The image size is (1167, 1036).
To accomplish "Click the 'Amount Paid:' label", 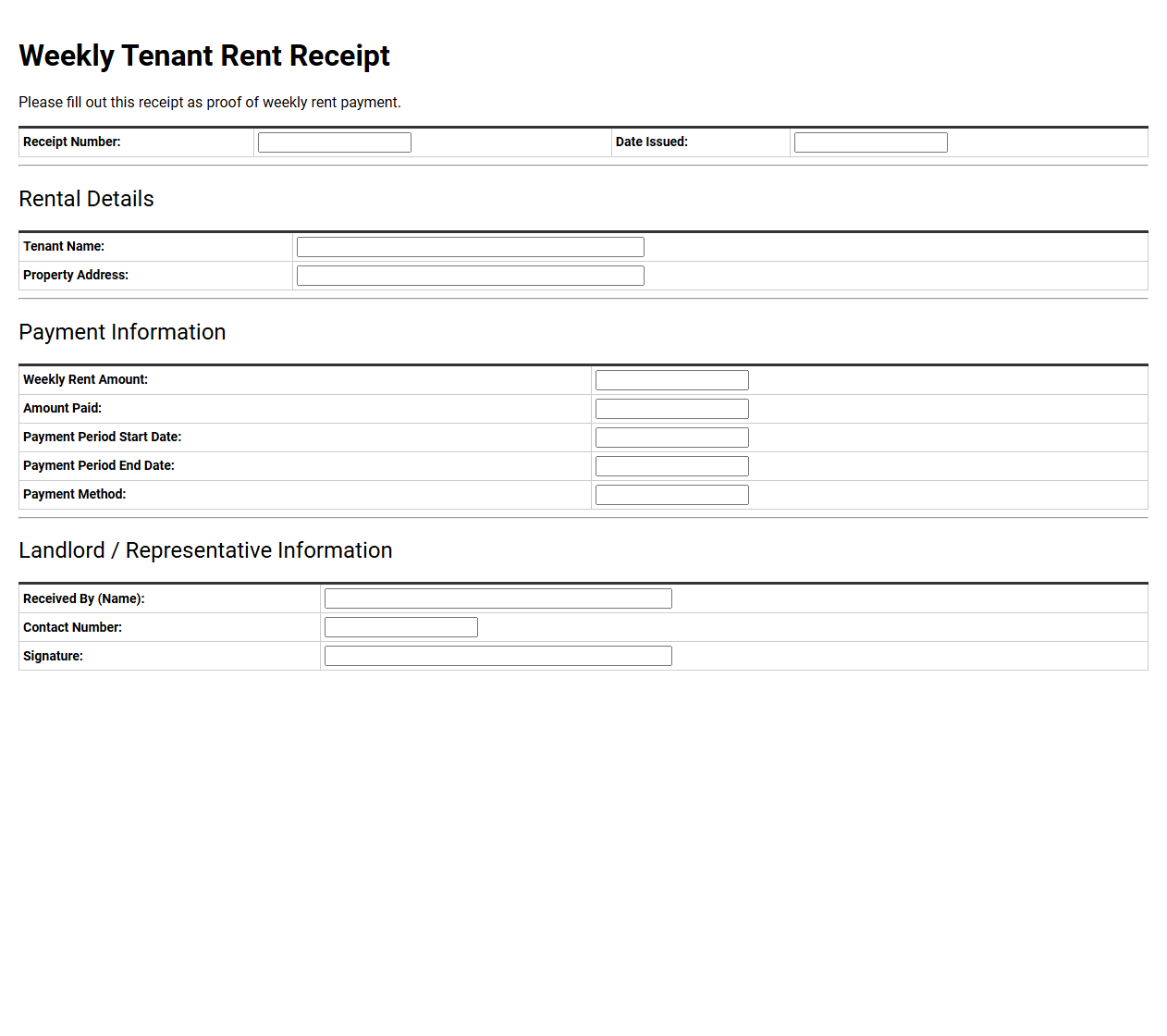I will pos(62,408).
